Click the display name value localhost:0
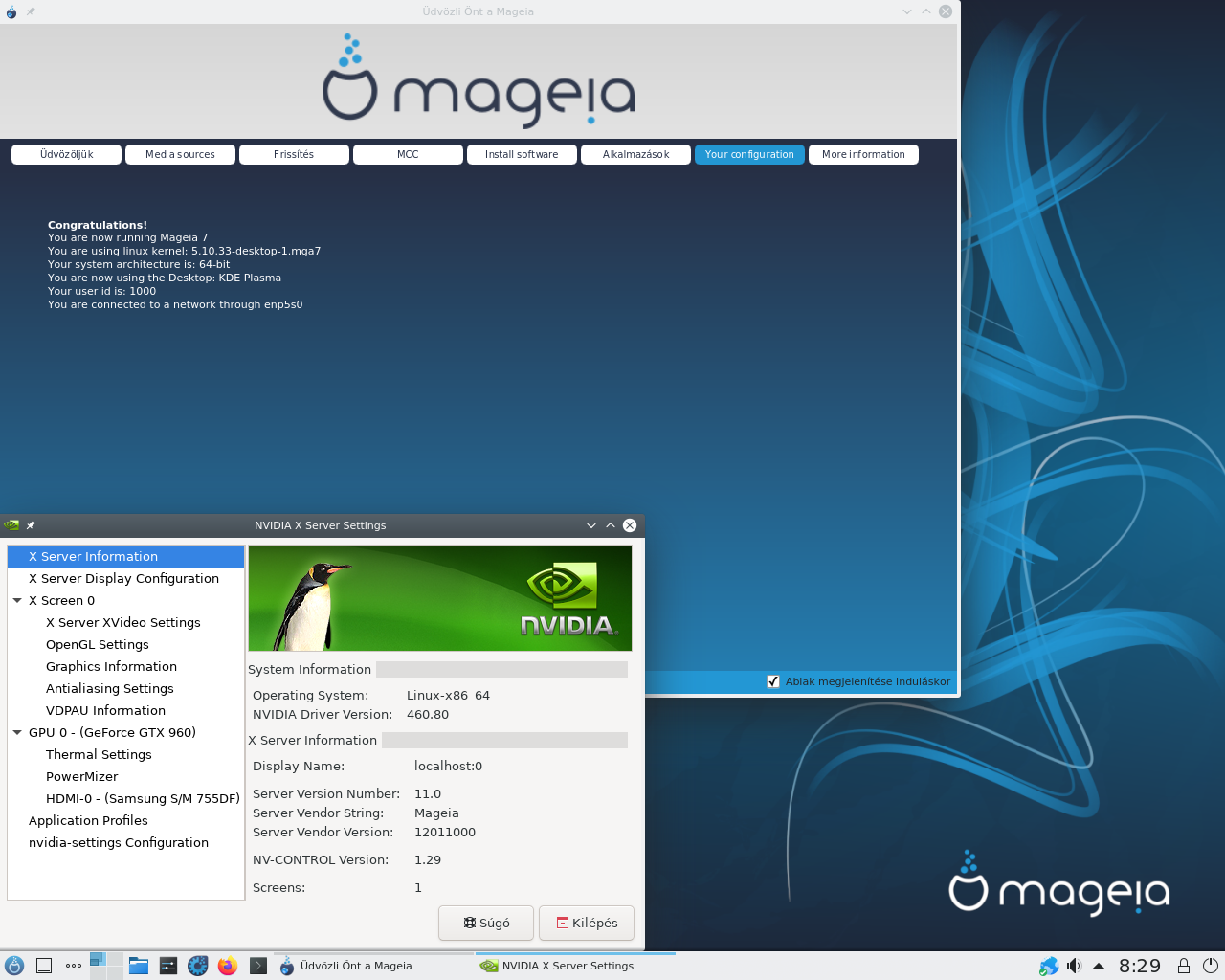Viewport: 1225px width, 980px height. click(x=448, y=766)
